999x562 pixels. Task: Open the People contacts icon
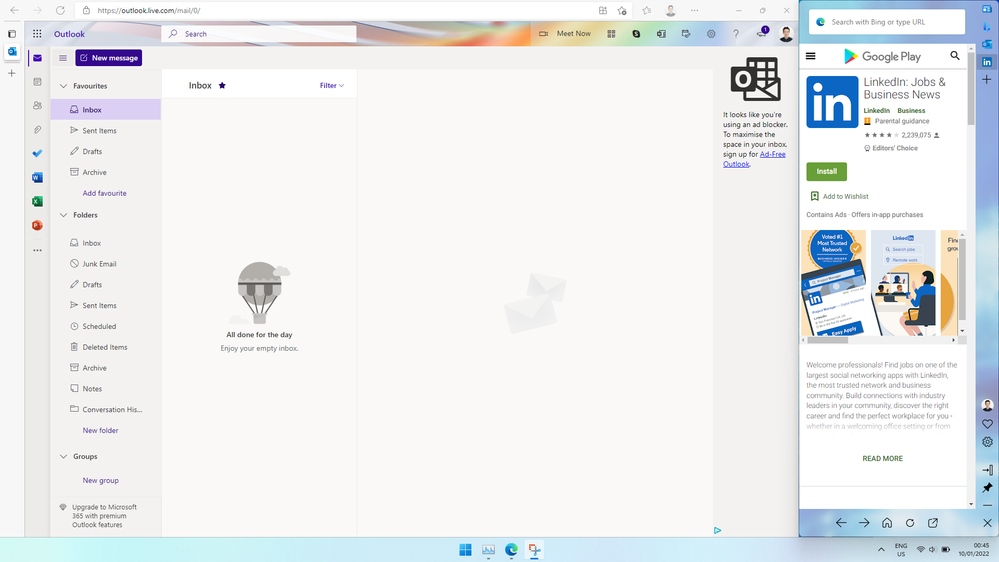(38, 106)
